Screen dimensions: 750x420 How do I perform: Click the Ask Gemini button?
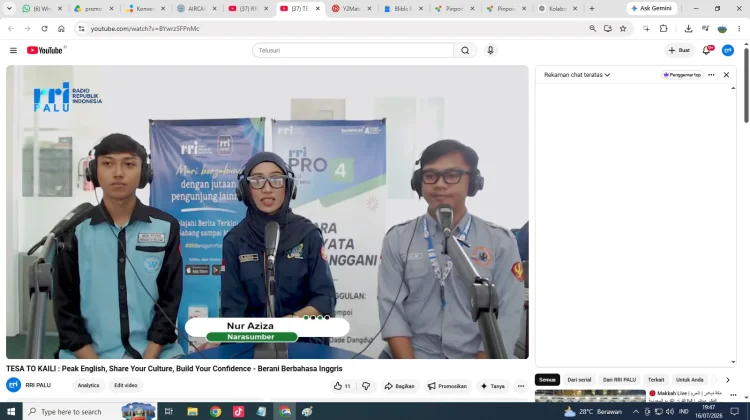(651, 9)
